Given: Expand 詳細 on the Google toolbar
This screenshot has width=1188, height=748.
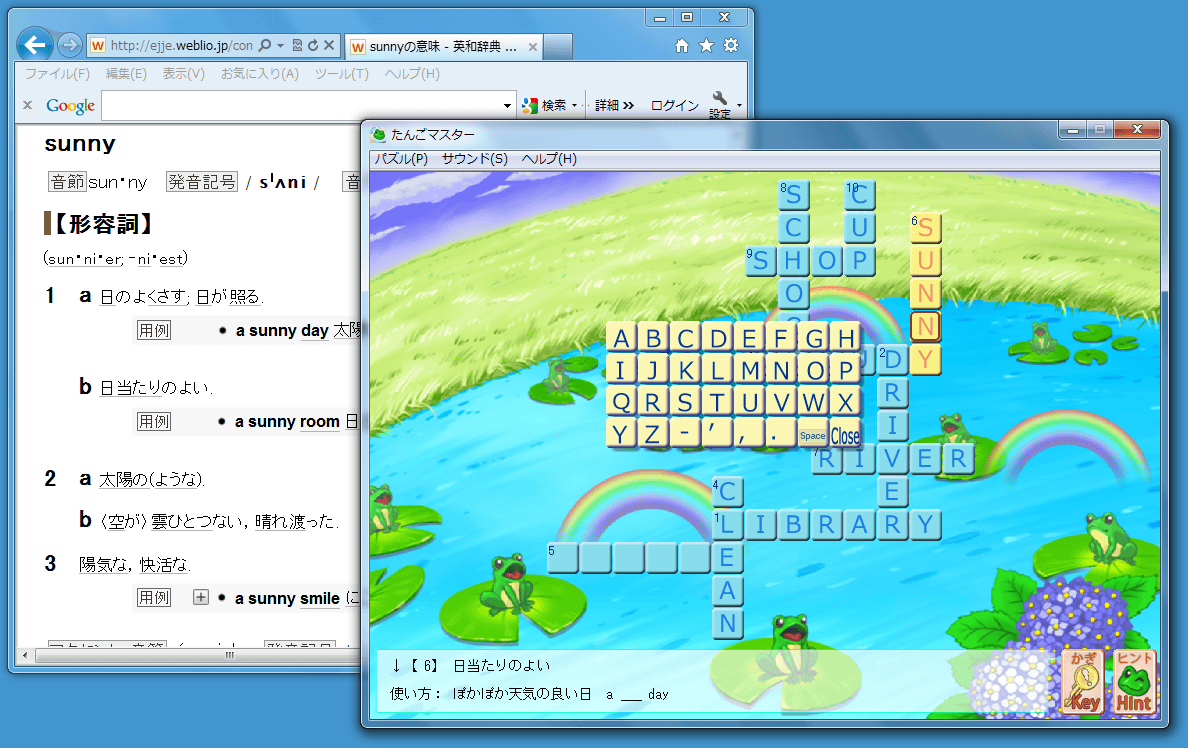Looking at the screenshot, I should click(614, 105).
